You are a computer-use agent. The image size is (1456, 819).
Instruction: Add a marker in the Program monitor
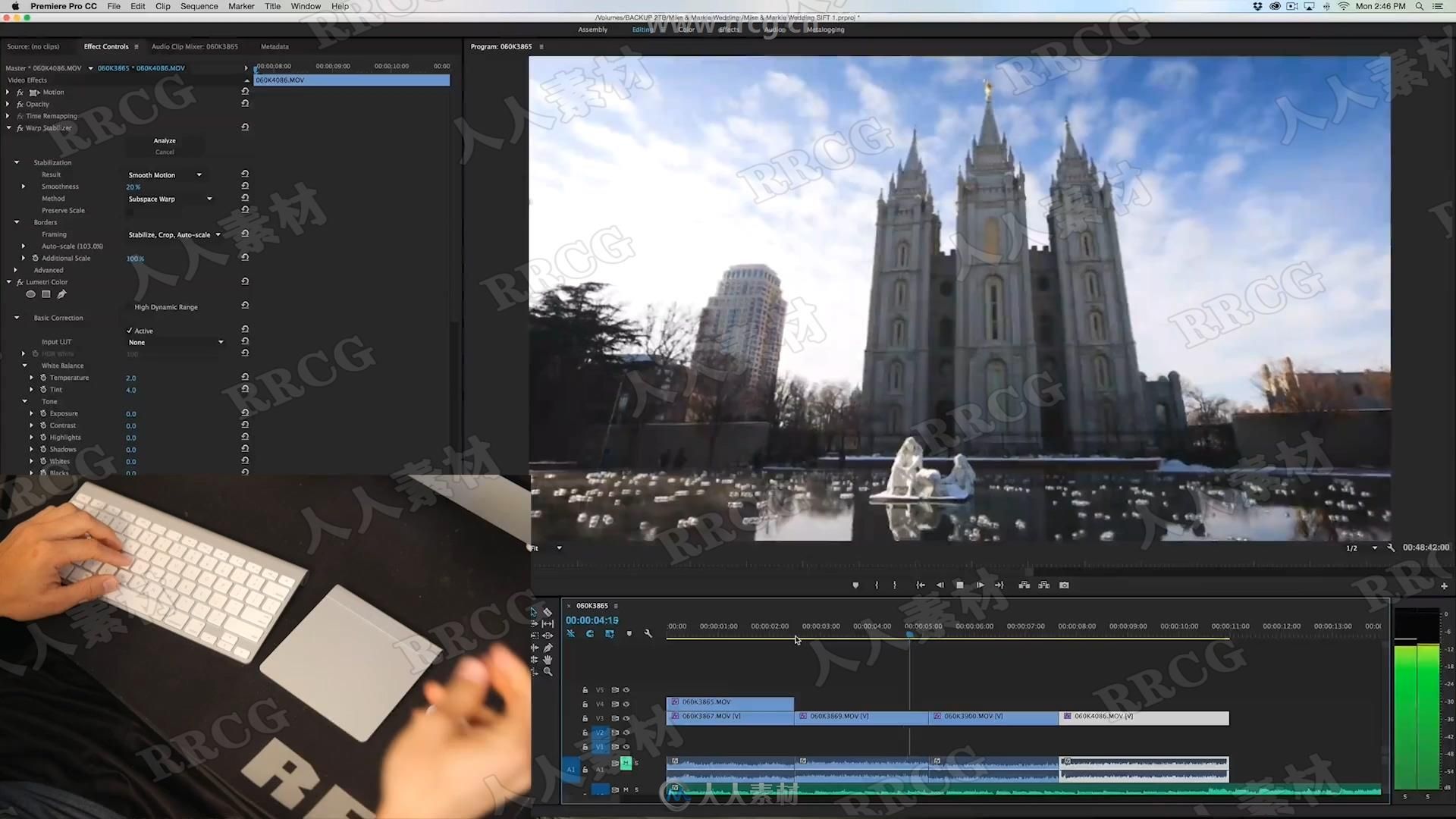click(x=855, y=585)
